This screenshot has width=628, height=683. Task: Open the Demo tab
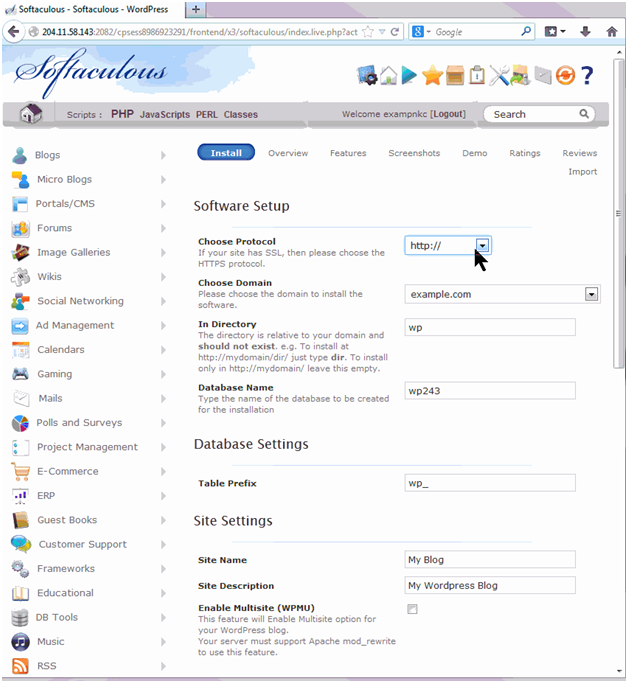[475, 153]
